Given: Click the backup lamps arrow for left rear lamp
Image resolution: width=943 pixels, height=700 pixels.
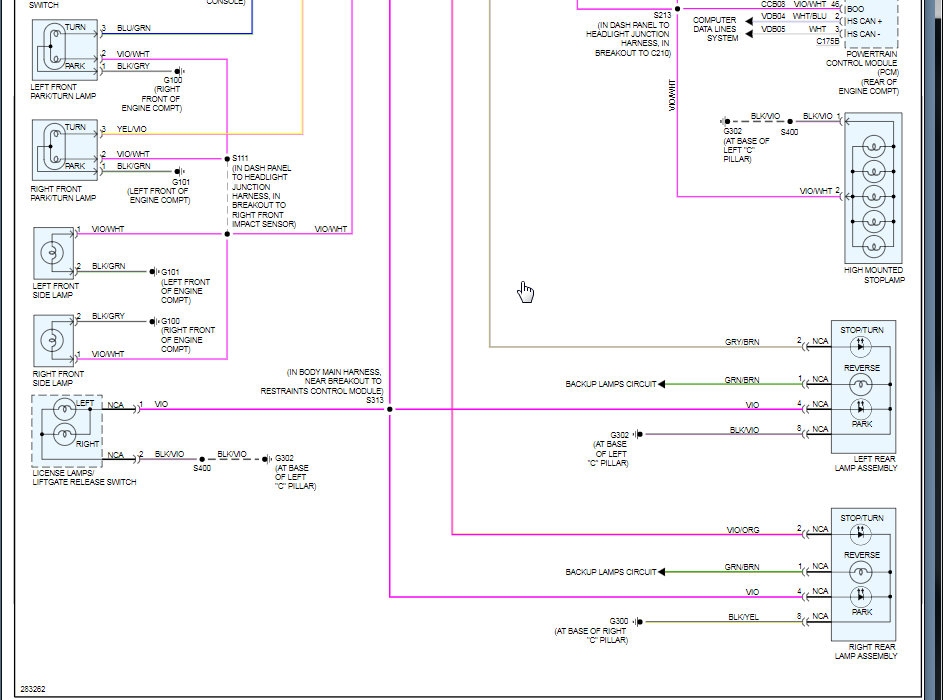Looking at the screenshot, I should point(662,384).
